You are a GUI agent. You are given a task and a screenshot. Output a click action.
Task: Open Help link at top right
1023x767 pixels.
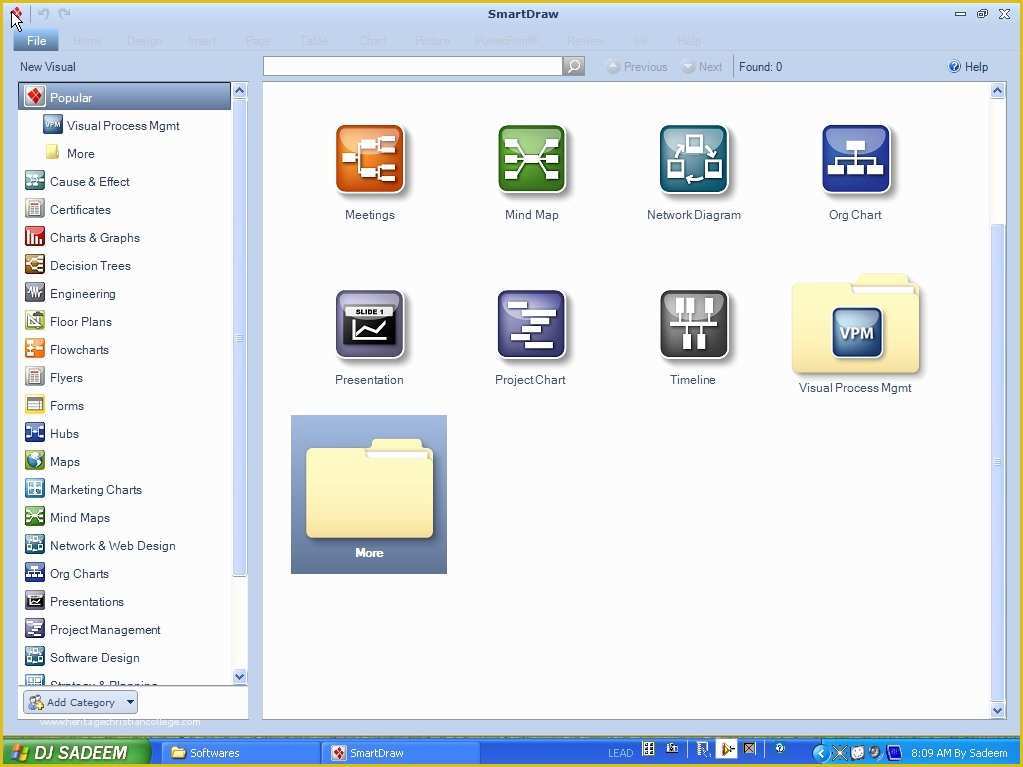point(968,67)
